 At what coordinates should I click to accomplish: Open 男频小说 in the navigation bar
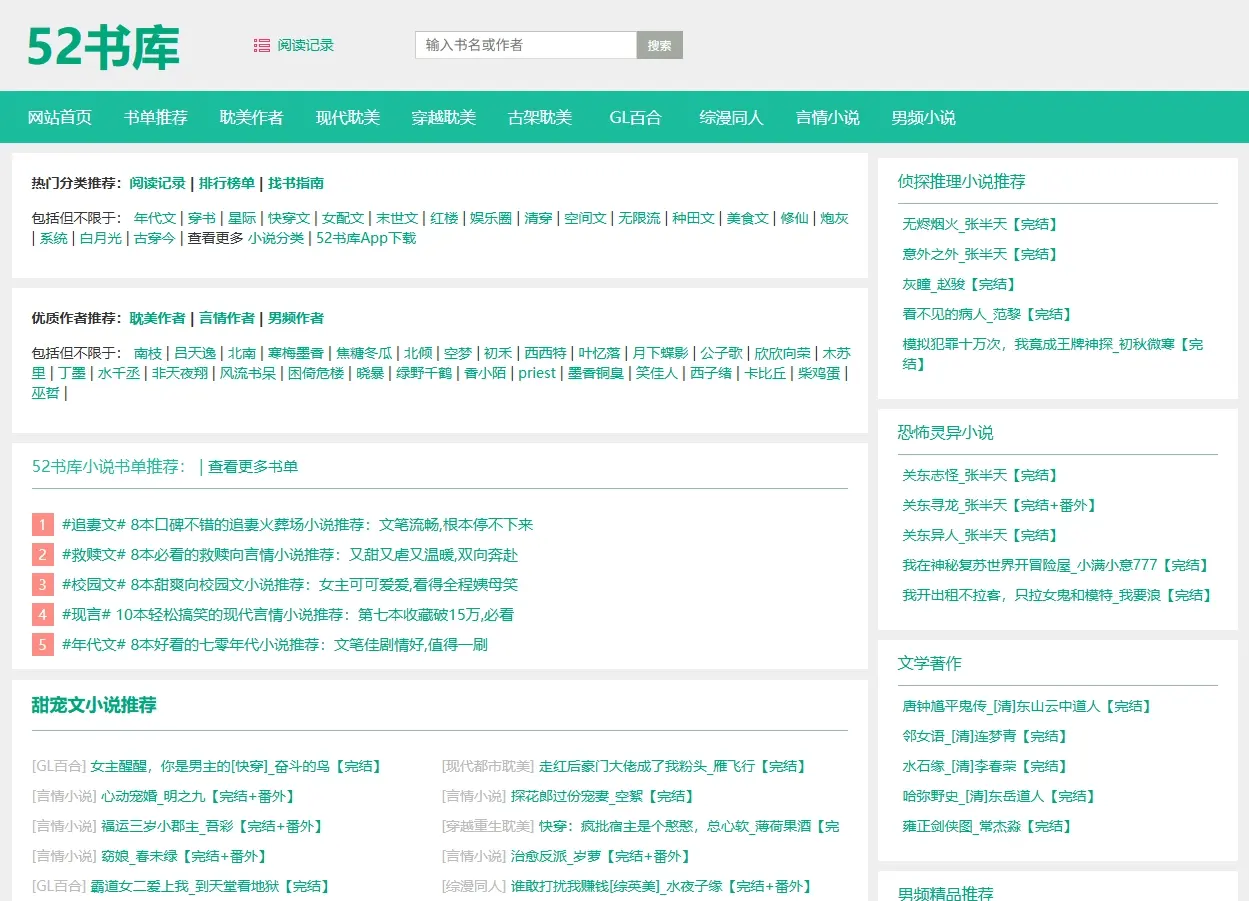tap(924, 117)
